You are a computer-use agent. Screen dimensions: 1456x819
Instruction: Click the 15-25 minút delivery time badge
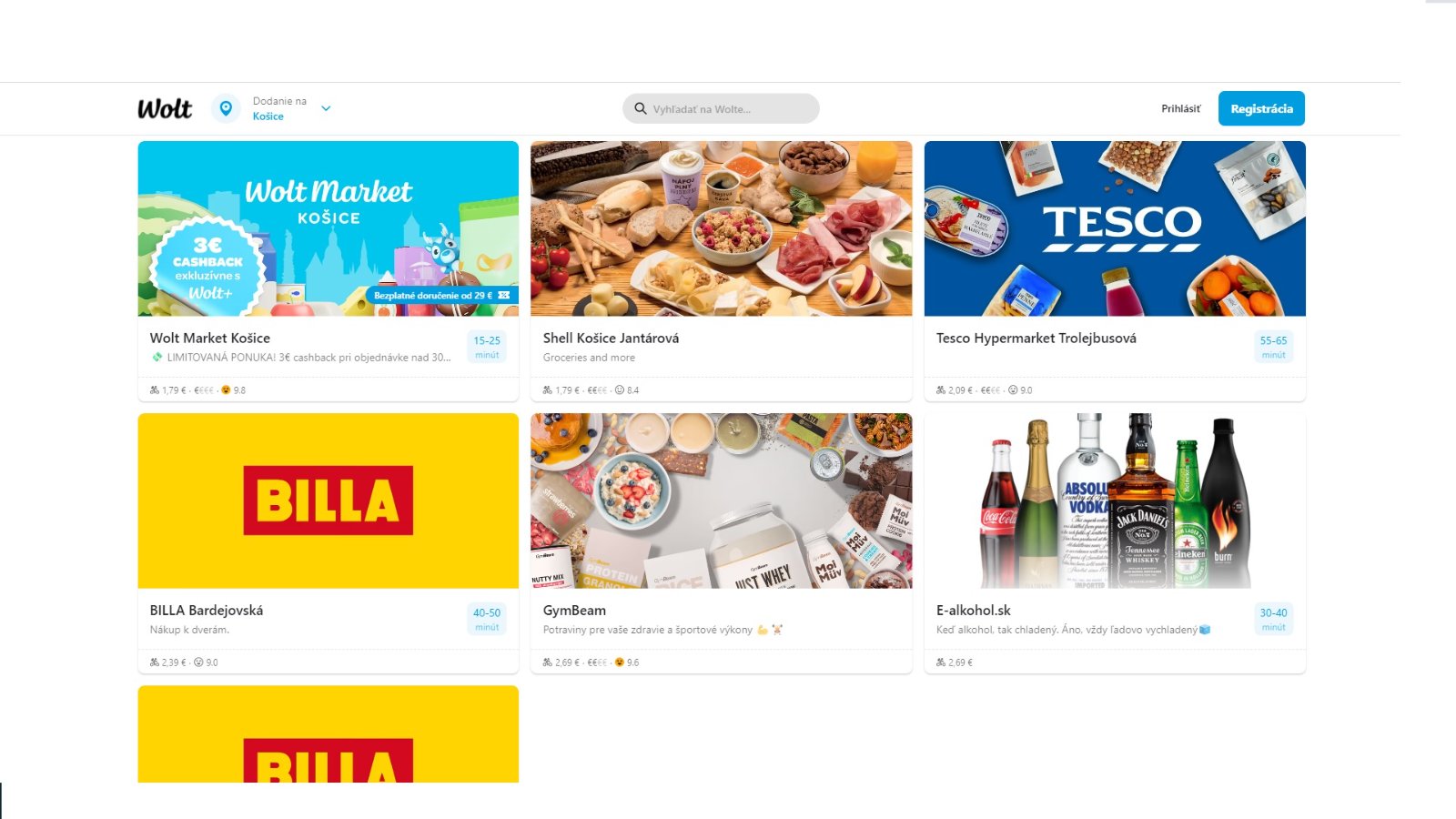tap(487, 347)
